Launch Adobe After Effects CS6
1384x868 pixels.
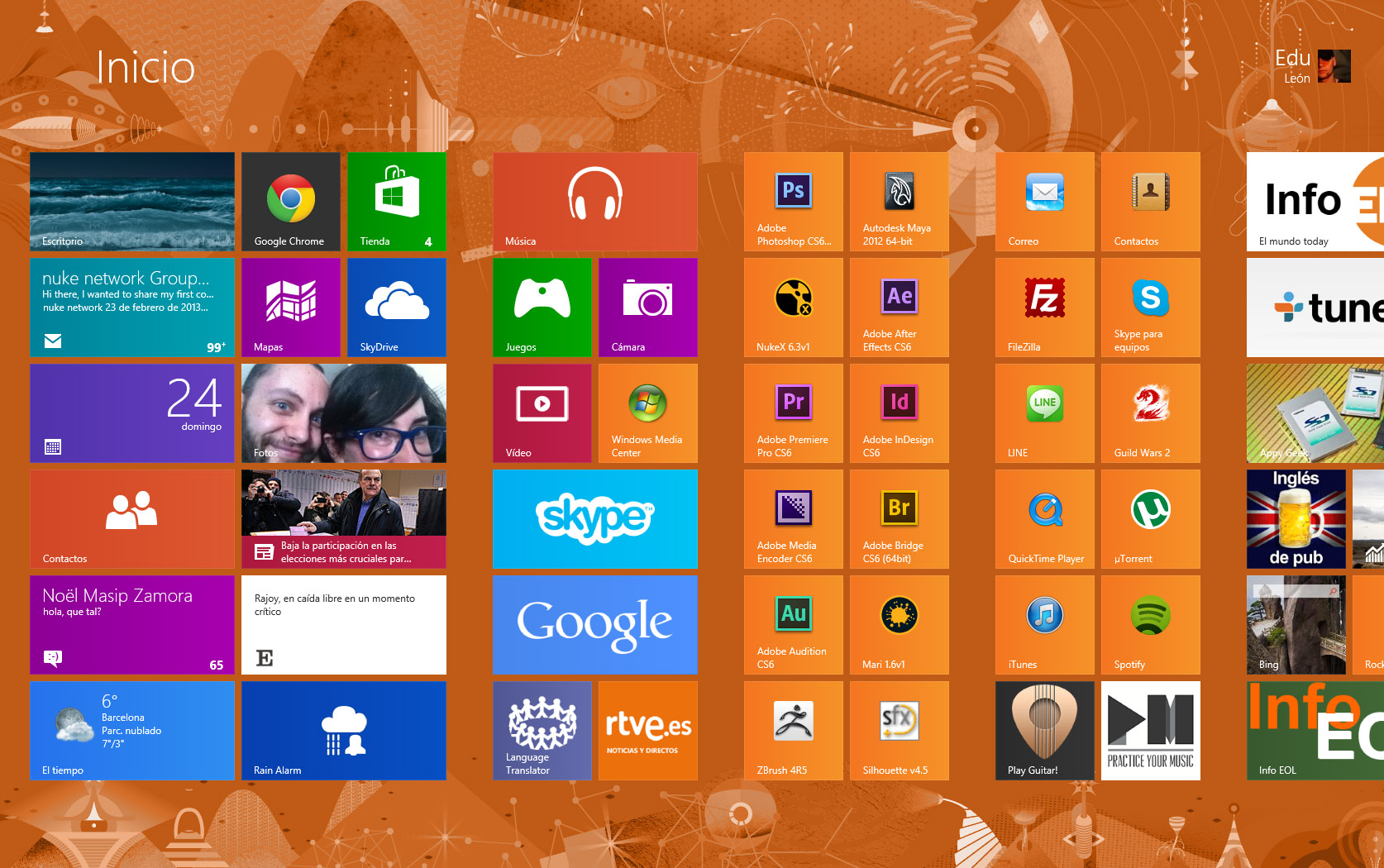tap(899, 308)
